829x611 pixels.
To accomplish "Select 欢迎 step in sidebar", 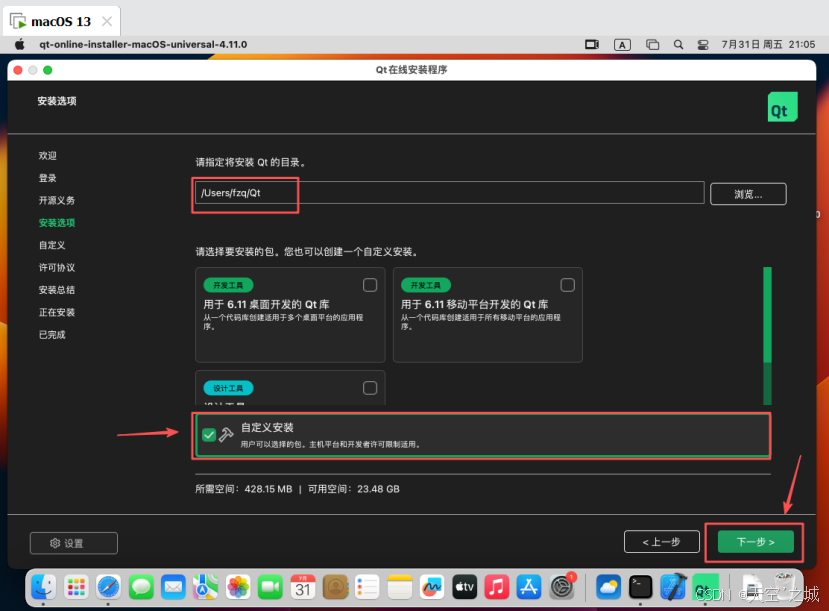I will [x=48, y=155].
